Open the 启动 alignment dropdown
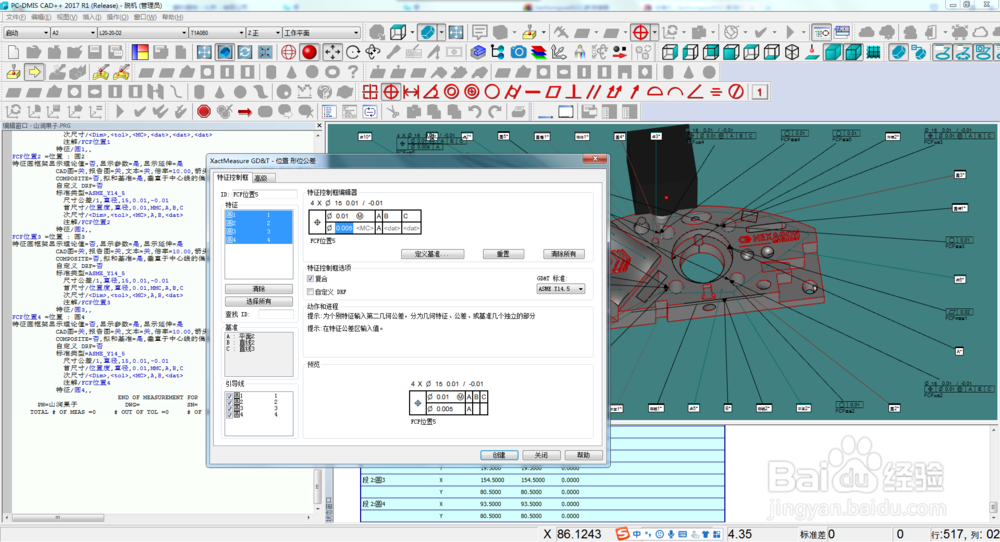 [27, 33]
